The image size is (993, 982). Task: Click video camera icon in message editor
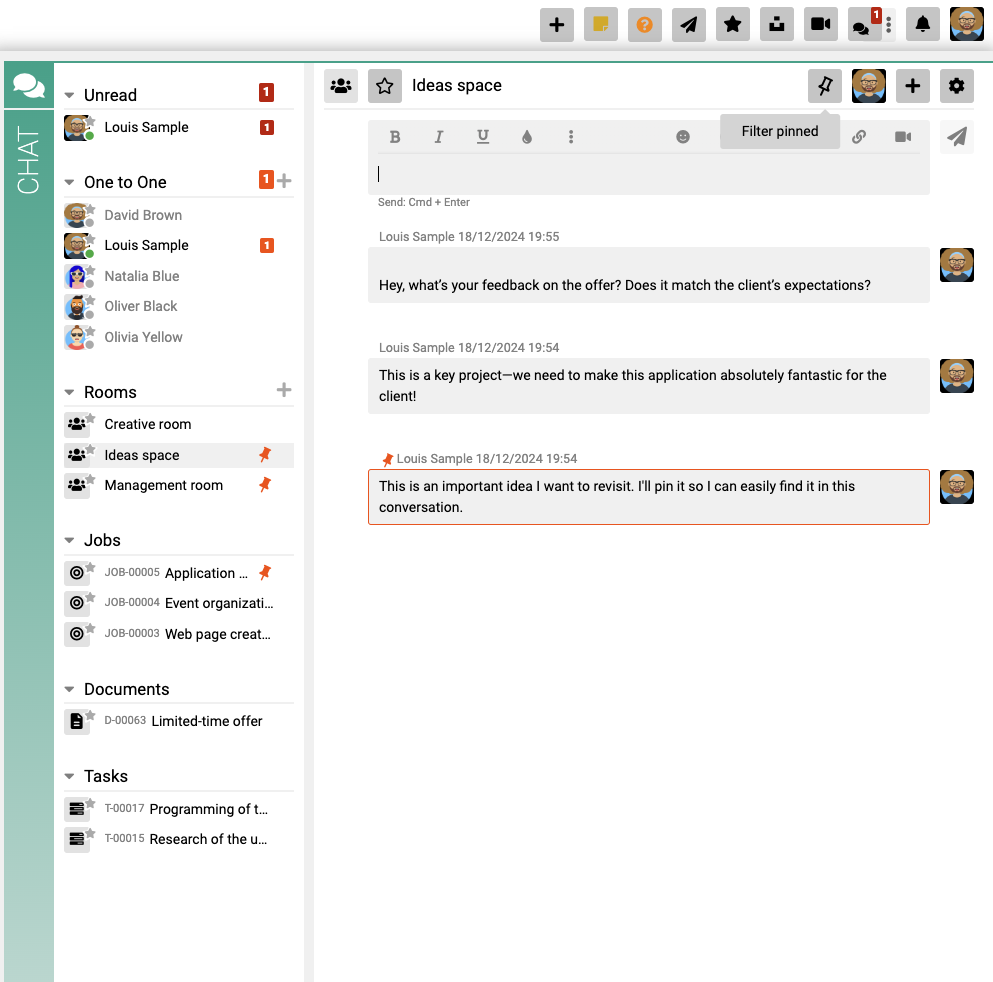pos(903,137)
